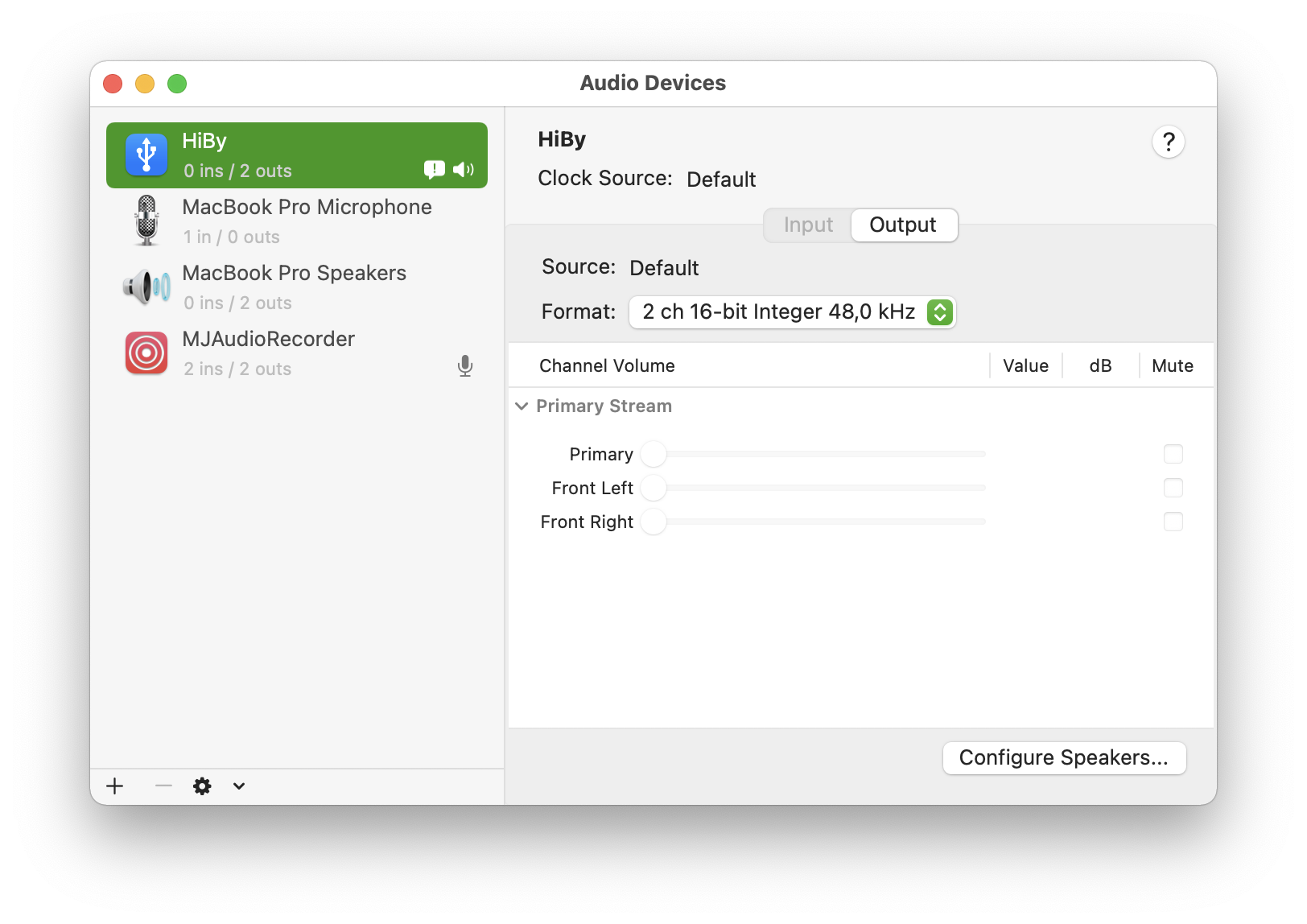1307x924 pixels.
Task: Click the Value column header
Action: click(1025, 366)
